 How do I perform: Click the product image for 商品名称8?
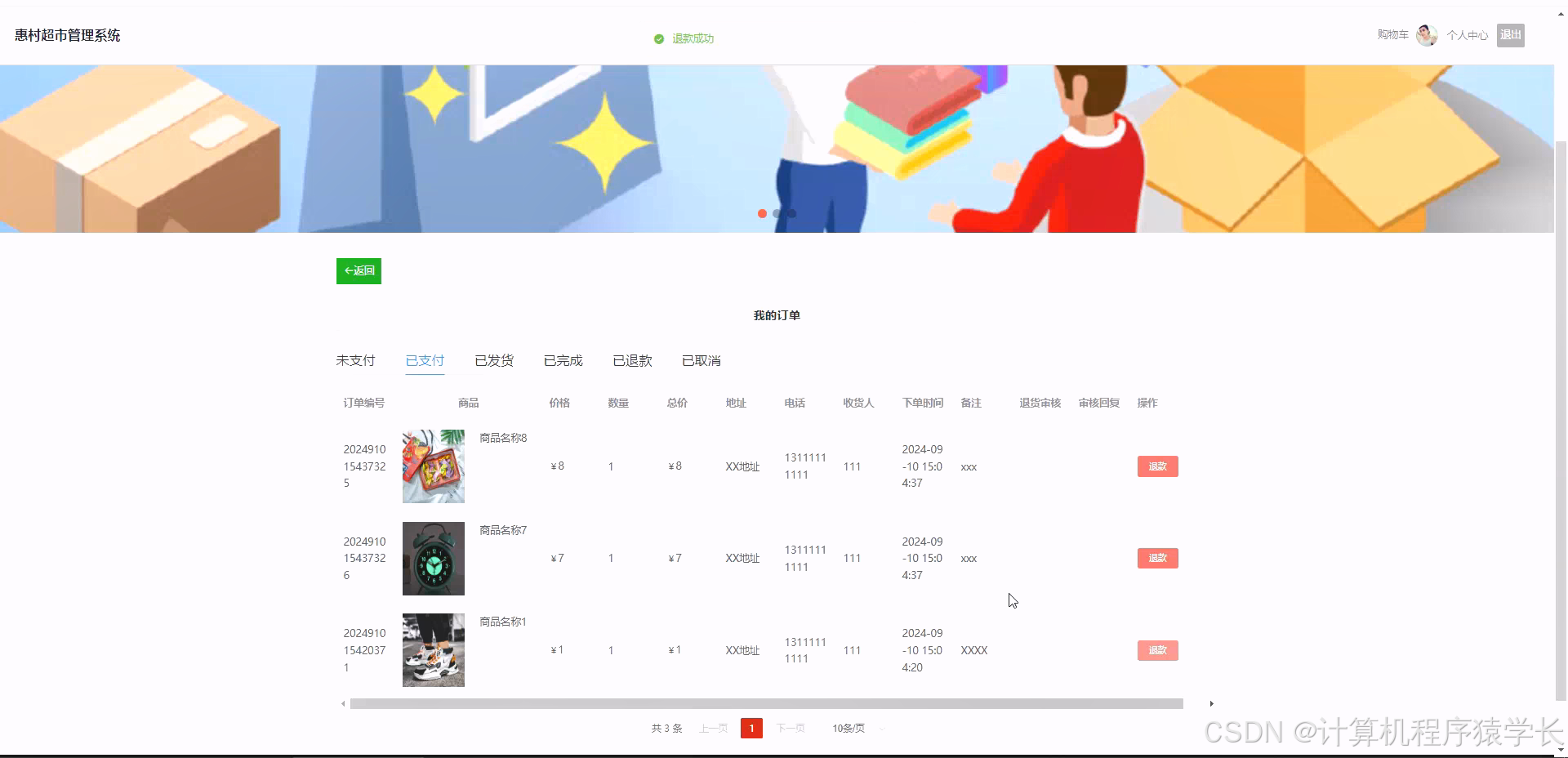click(x=433, y=466)
